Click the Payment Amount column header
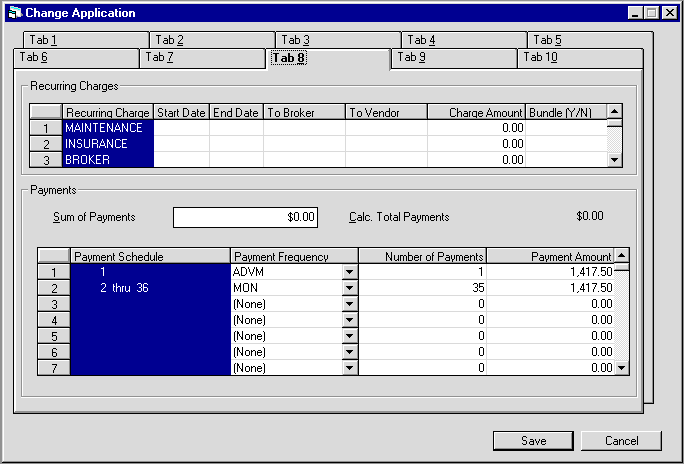This screenshot has width=684, height=464. pyautogui.click(x=551, y=256)
